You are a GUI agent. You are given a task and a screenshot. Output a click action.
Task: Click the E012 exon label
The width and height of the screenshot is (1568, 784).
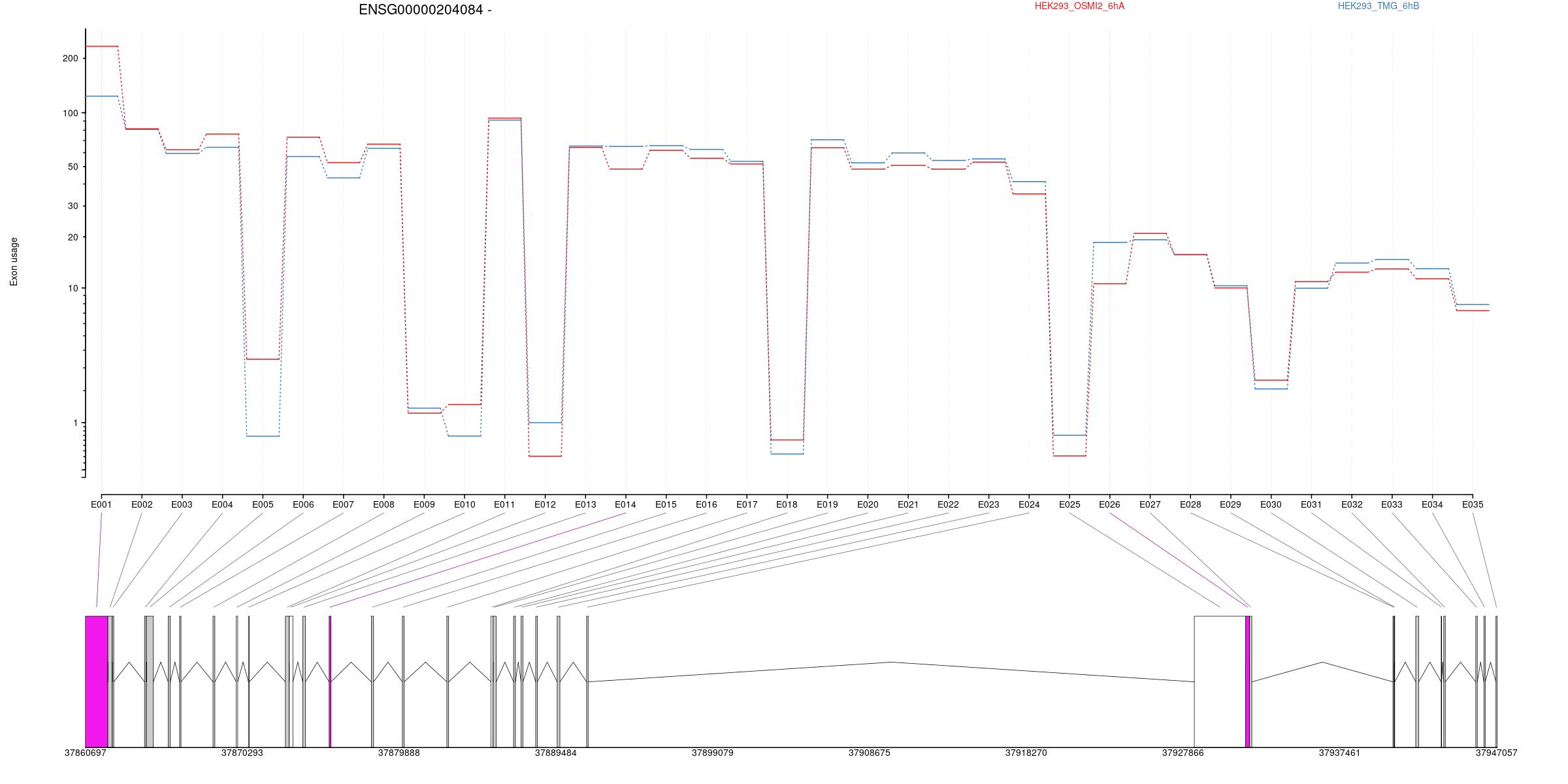[545, 504]
